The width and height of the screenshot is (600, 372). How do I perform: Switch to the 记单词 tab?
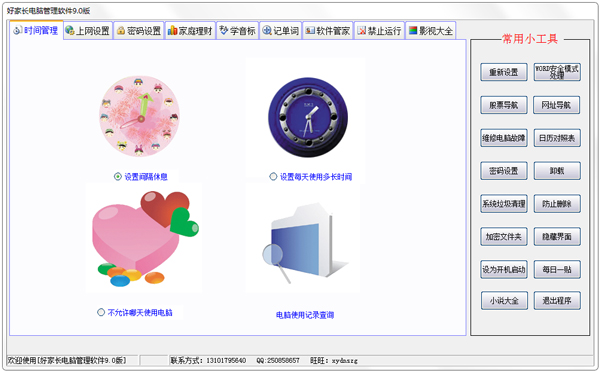click(x=281, y=31)
